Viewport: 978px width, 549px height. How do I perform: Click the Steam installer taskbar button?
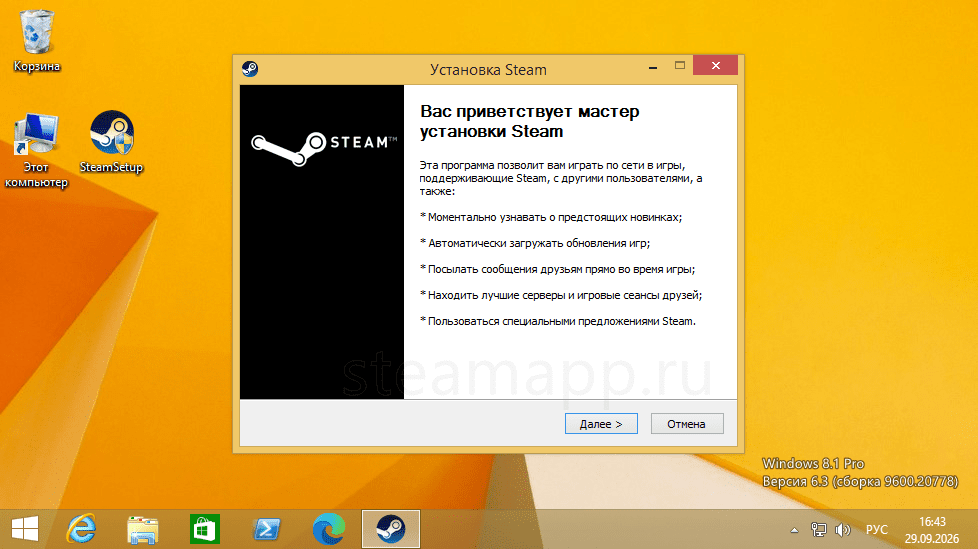(x=390, y=529)
